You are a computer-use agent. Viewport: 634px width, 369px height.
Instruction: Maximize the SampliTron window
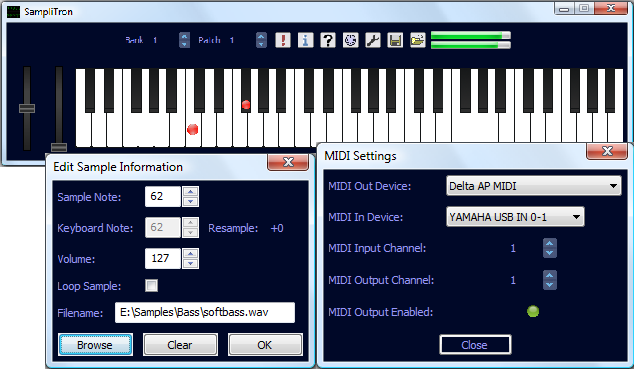[x=584, y=8]
